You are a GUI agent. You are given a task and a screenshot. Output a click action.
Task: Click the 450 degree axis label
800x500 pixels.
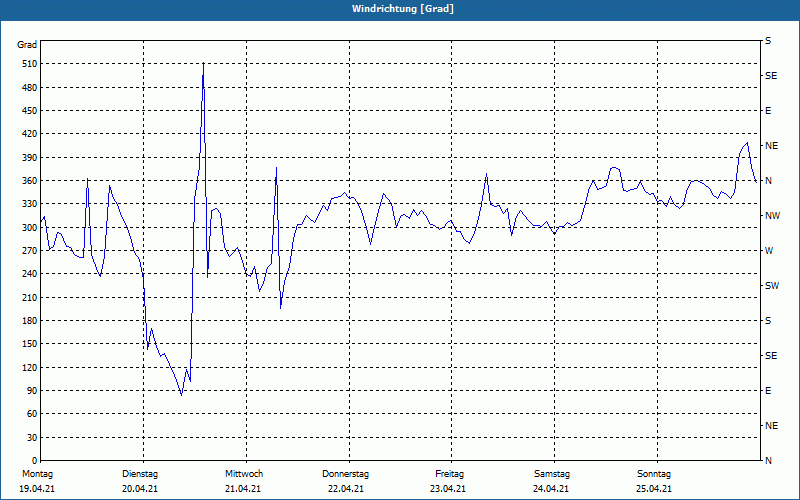[30, 111]
